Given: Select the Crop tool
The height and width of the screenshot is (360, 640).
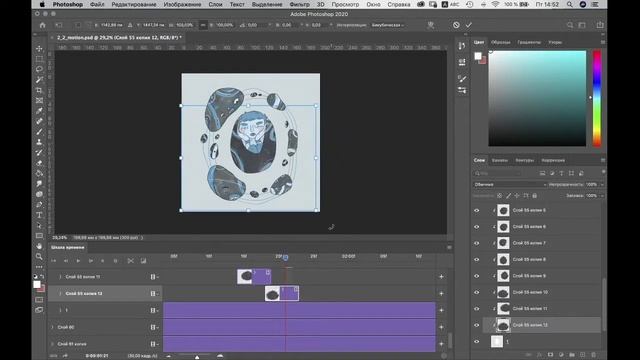Looking at the screenshot, I should point(39,90).
